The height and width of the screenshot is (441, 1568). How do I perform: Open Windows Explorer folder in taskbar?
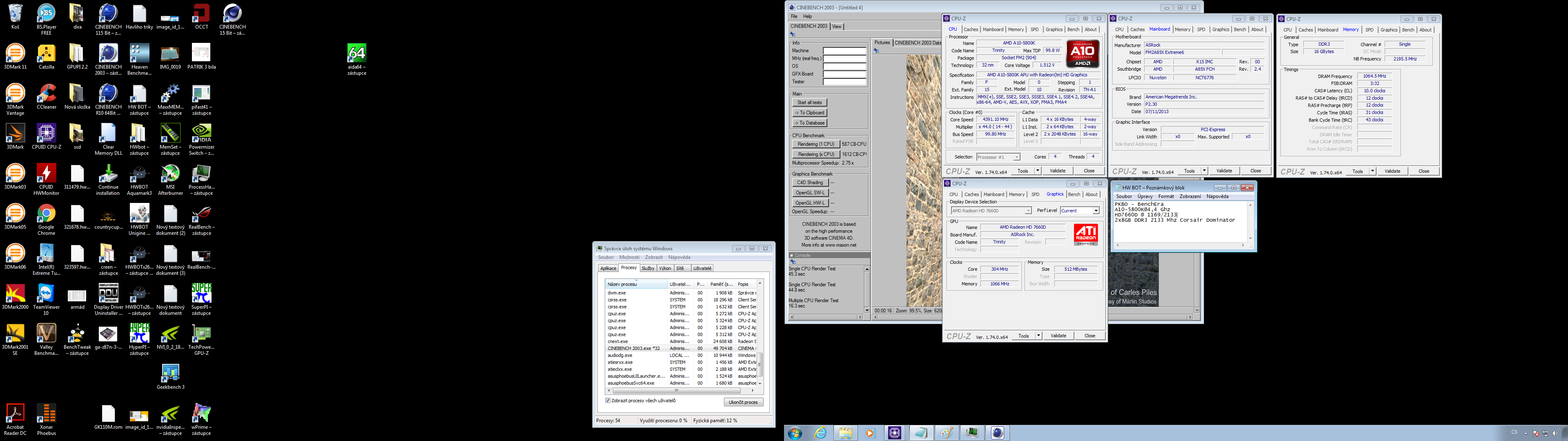(846, 433)
